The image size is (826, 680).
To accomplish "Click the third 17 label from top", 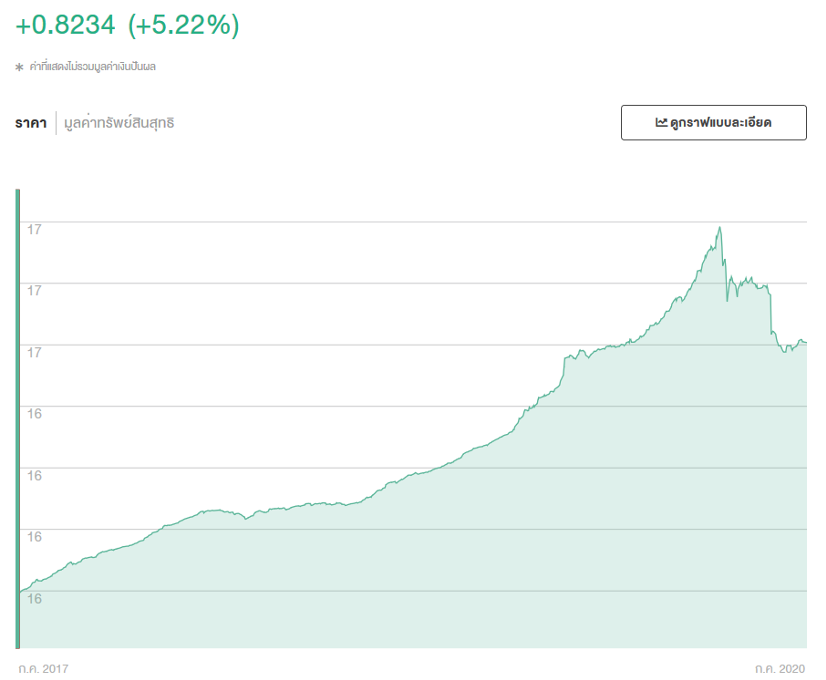I will pyautogui.click(x=34, y=352).
